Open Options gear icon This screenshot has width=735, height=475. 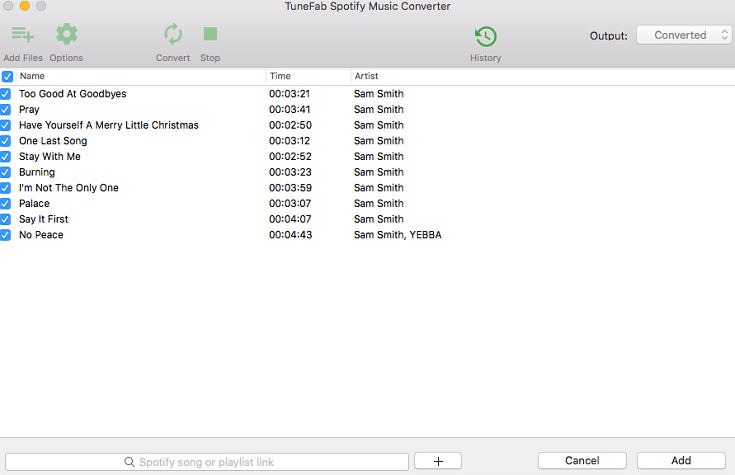66,36
